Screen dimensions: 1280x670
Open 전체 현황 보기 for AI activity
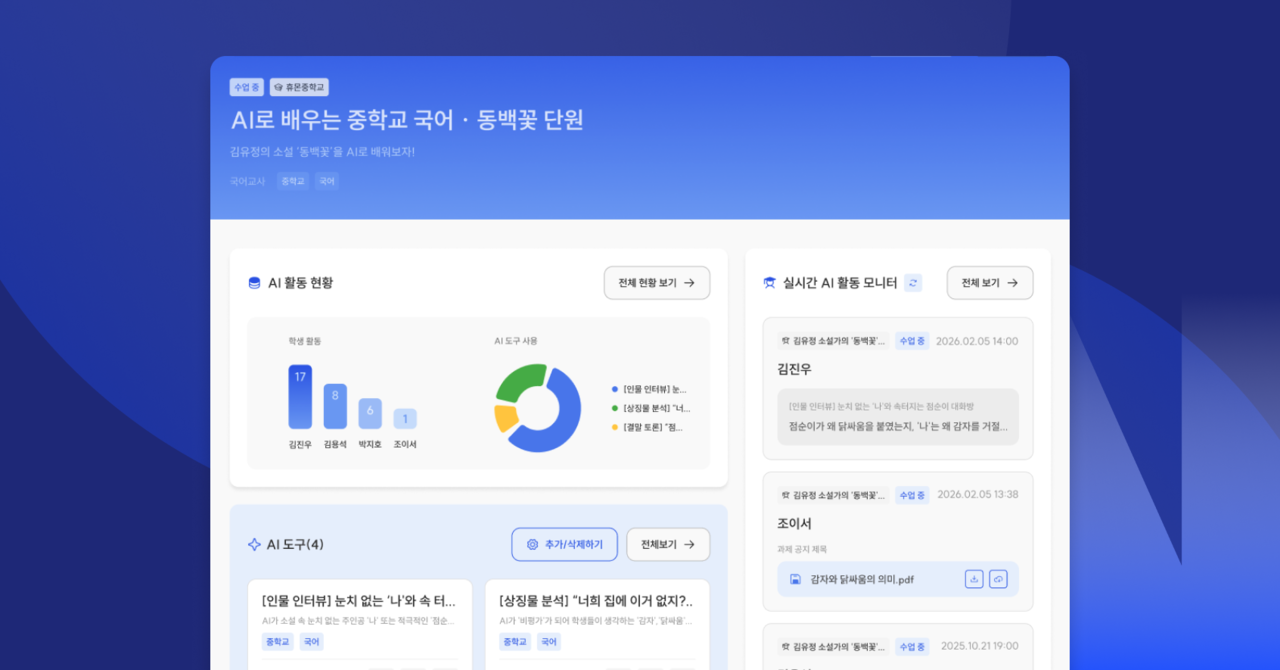click(657, 283)
